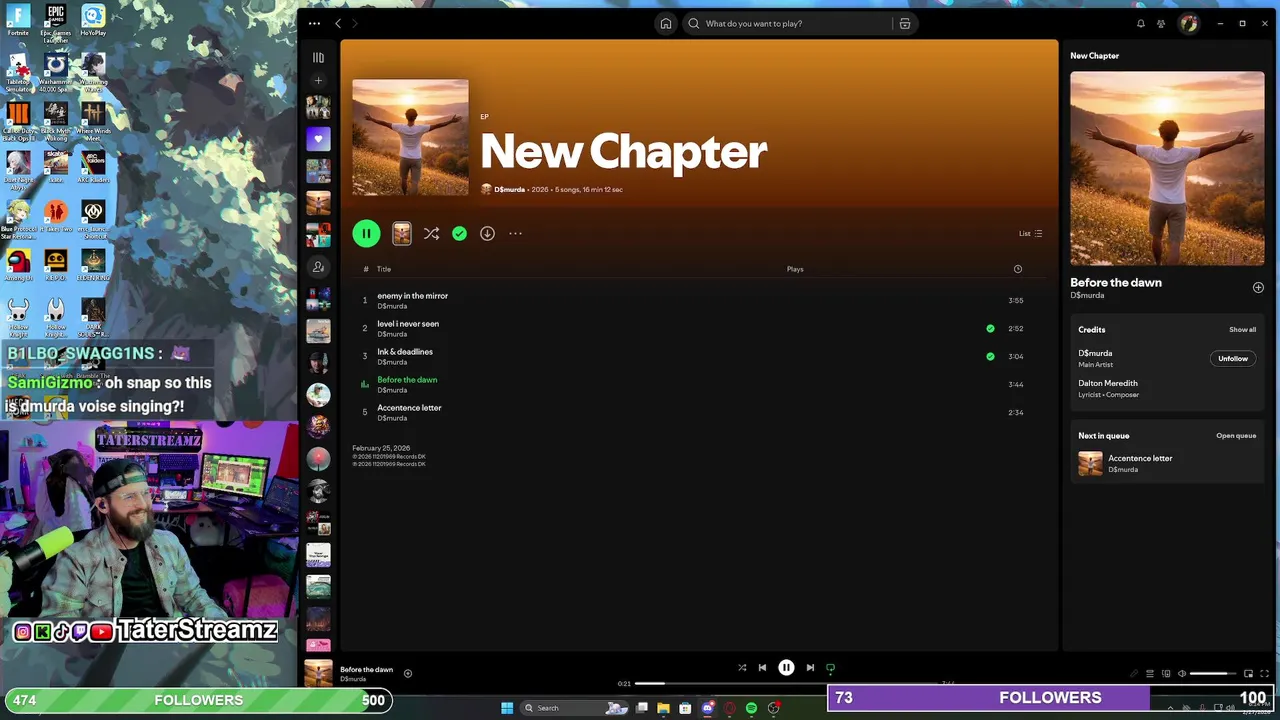Pause playback in bottom player bar
The width and height of the screenshot is (1280, 720).
[x=786, y=667]
